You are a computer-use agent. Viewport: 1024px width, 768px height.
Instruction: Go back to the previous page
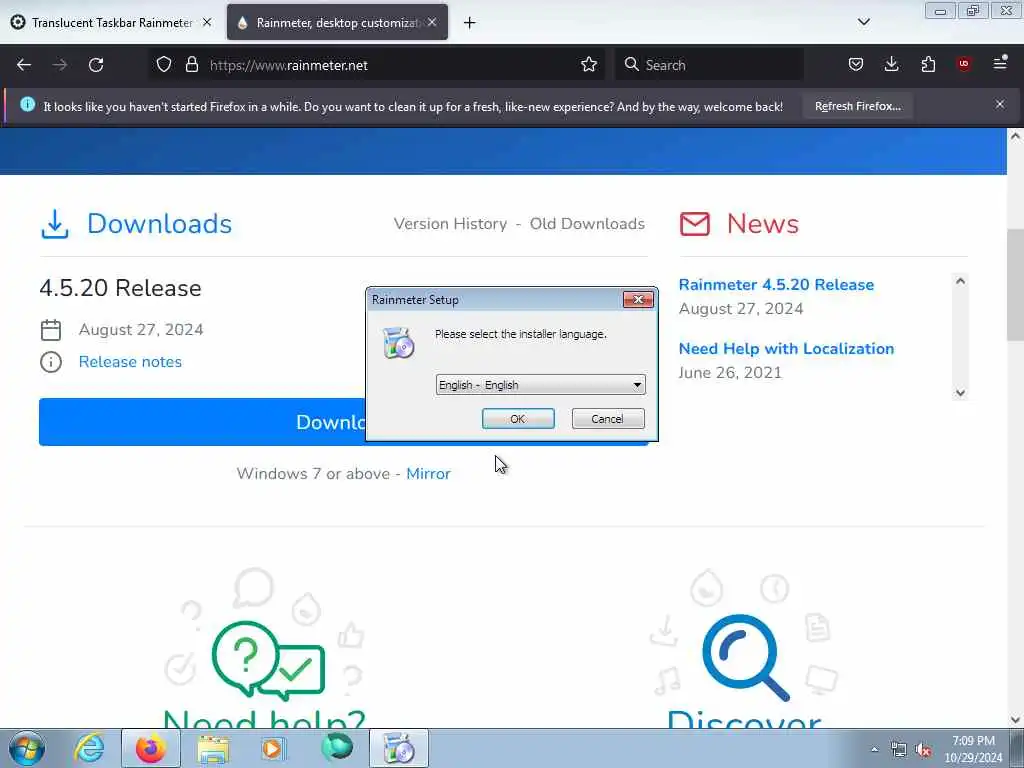(x=24, y=65)
